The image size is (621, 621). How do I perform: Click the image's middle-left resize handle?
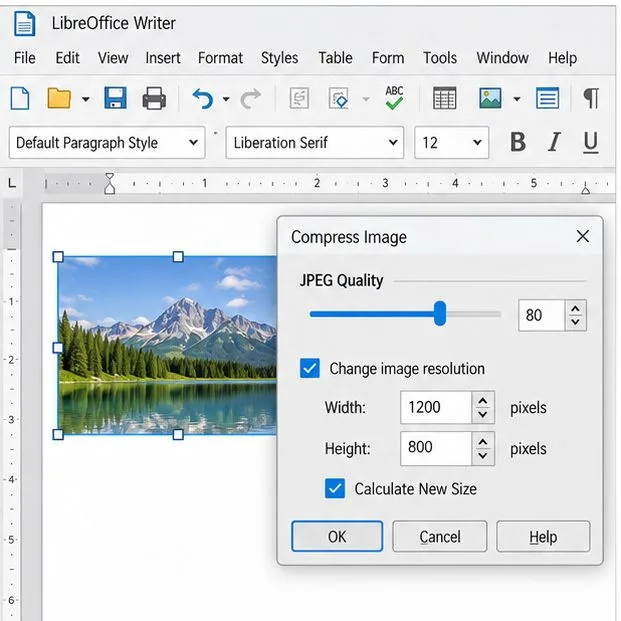coord(58,348)
